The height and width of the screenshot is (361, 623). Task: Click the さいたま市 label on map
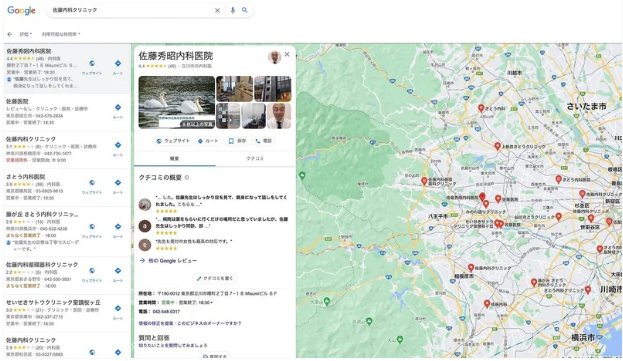tap(586, 106)
